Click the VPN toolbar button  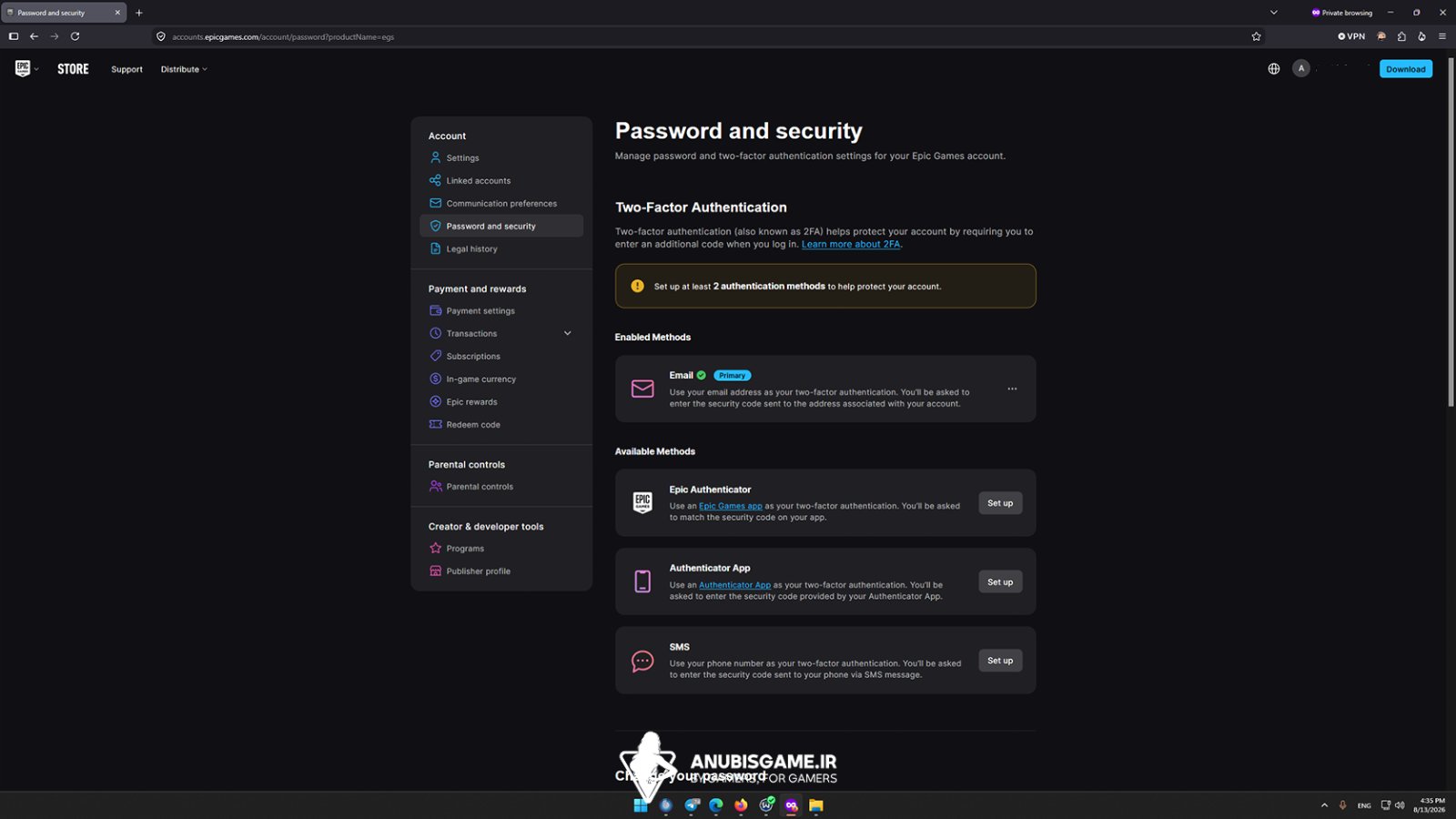1351,36
